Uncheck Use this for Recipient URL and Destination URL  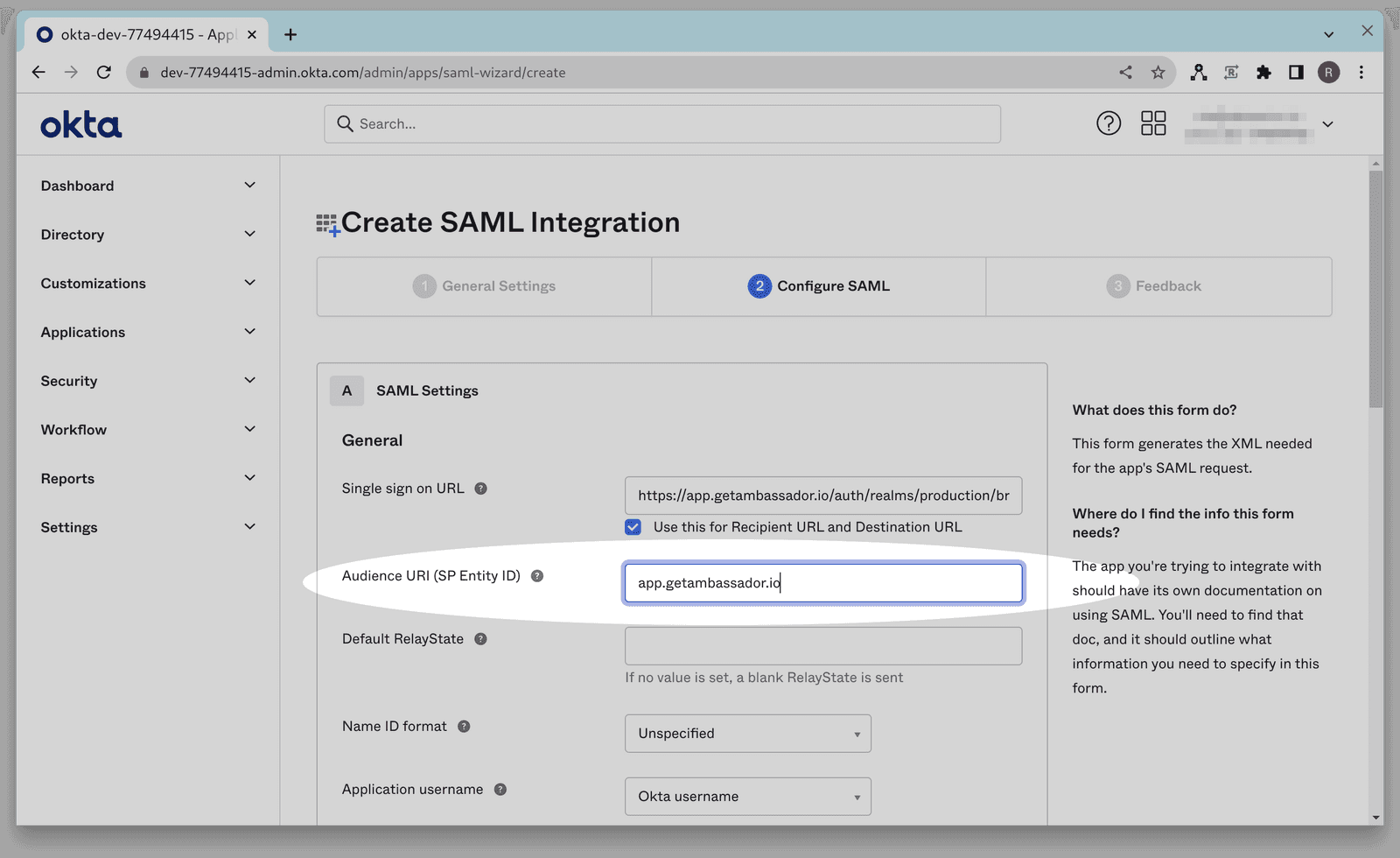point(633,527)
